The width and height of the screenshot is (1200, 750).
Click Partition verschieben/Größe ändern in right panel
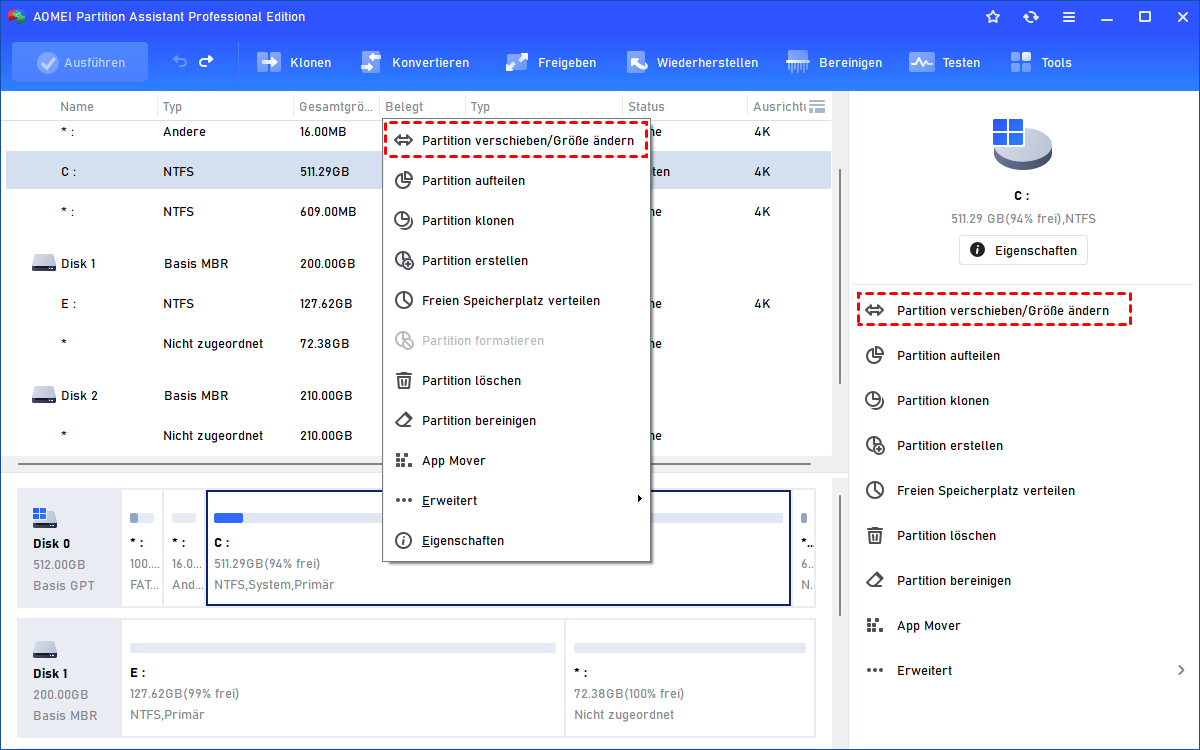(995, 310)
